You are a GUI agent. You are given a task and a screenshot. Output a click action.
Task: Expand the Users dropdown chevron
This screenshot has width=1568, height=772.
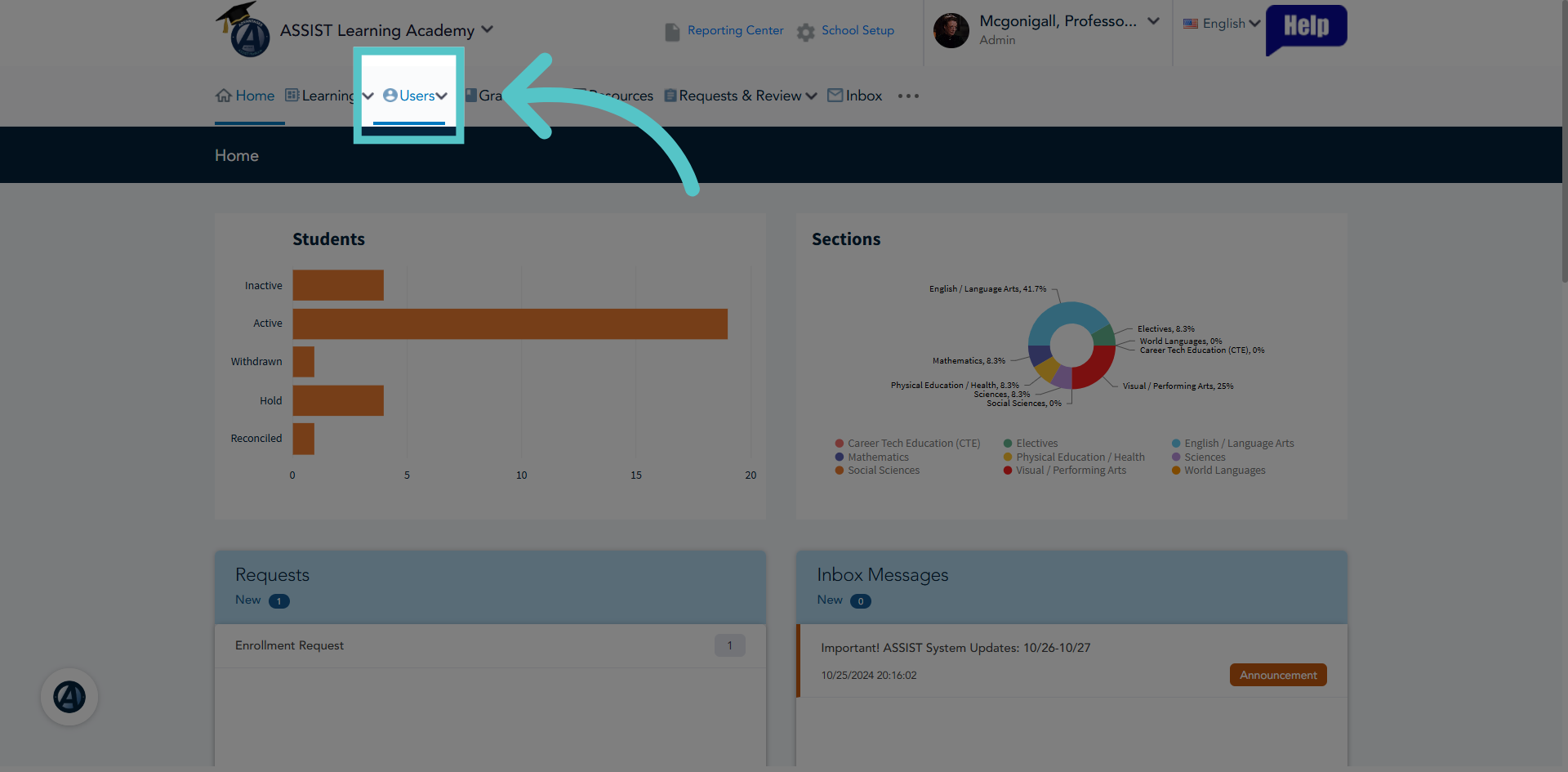(442, 96)
